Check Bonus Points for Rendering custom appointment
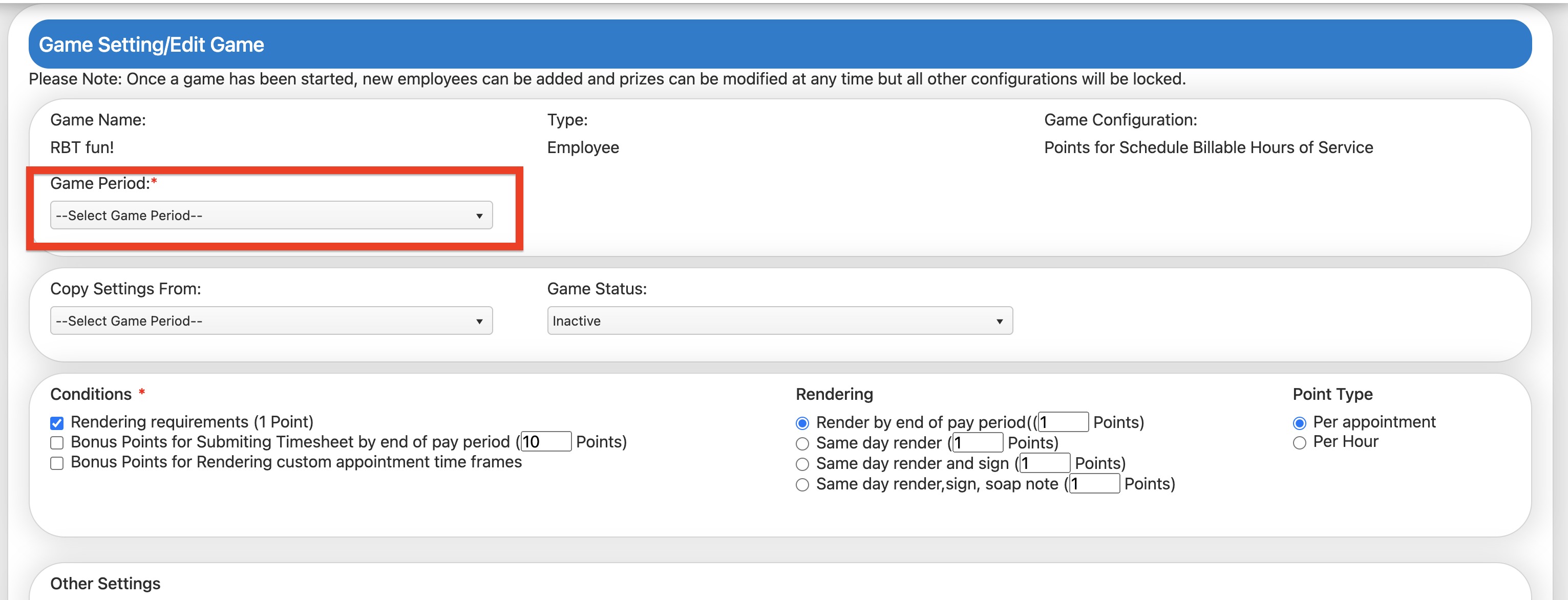1568x600 pixels. click(57, 463)
